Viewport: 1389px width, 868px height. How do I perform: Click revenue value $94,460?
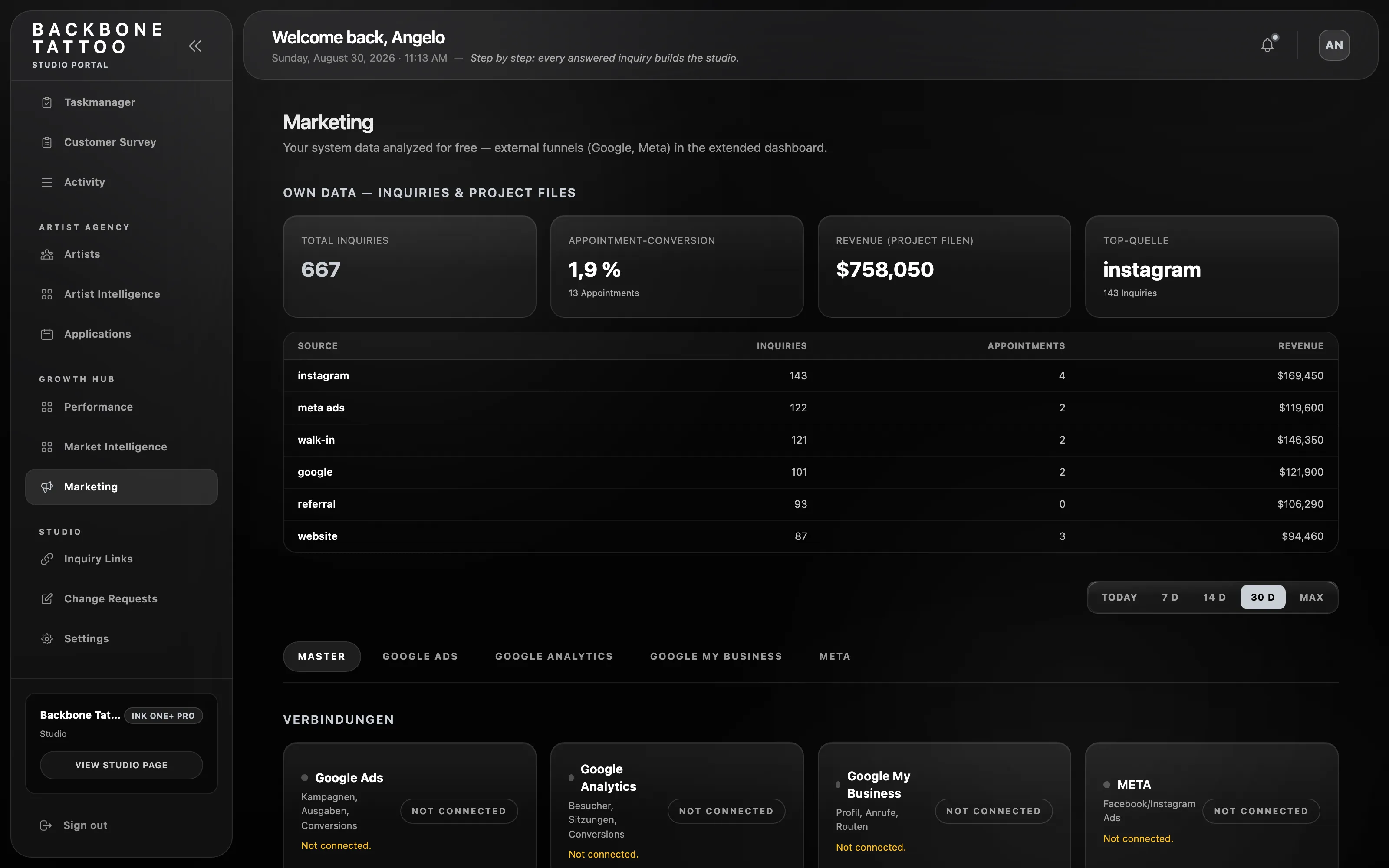click(x=1302, y=537)
